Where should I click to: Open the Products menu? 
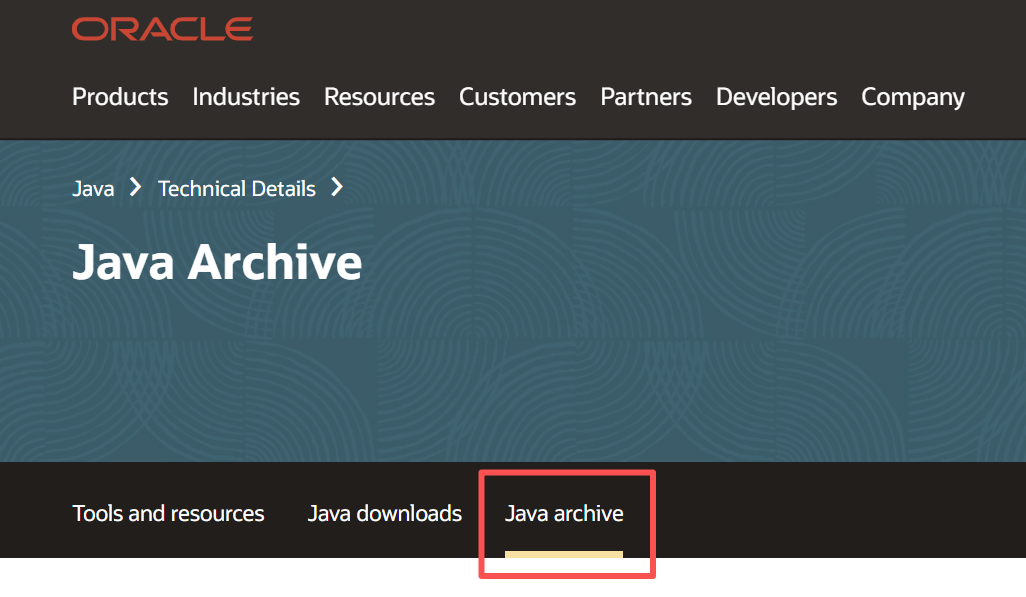pos(120,97)
